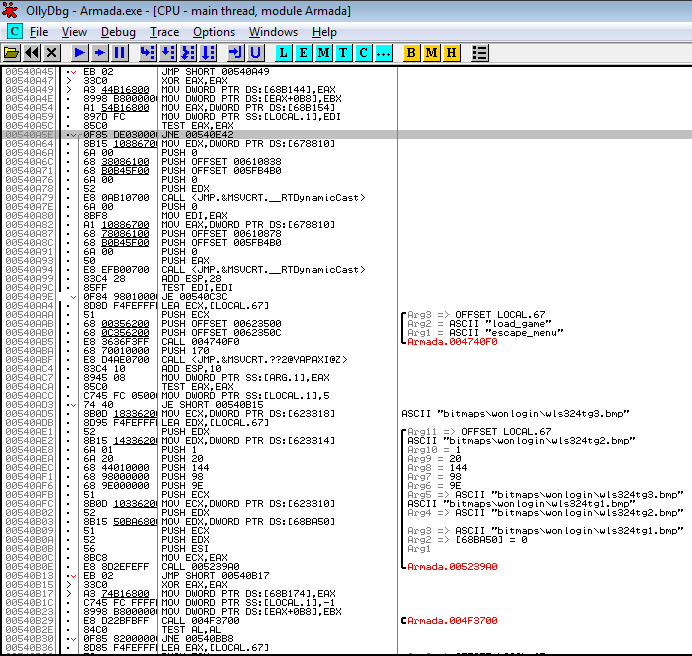Click the red Armada.004F3700 comment
This screenshot has height=656, width=692.
452,621
